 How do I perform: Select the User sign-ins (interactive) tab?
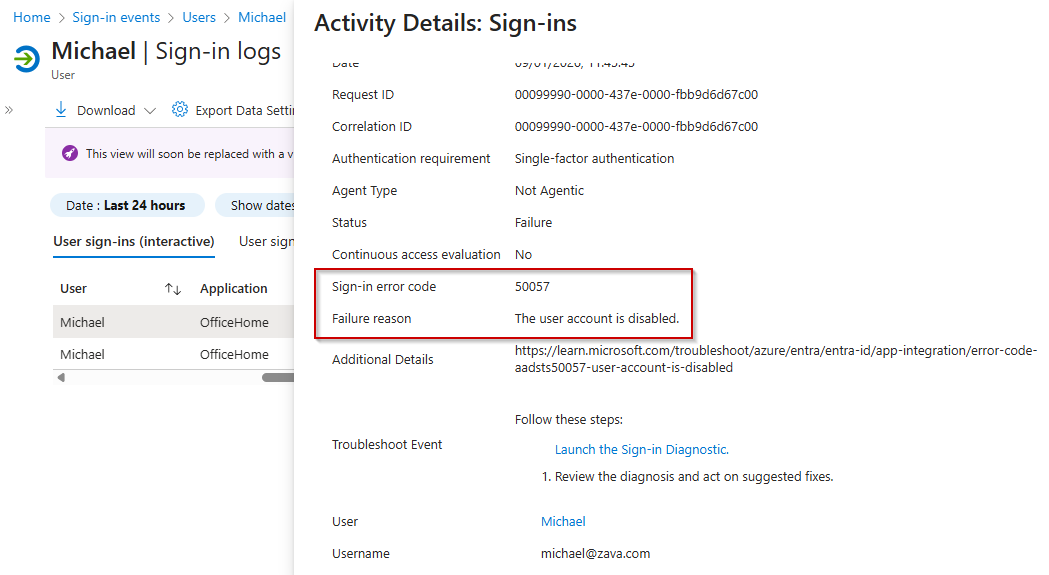[x=134, y=241]
